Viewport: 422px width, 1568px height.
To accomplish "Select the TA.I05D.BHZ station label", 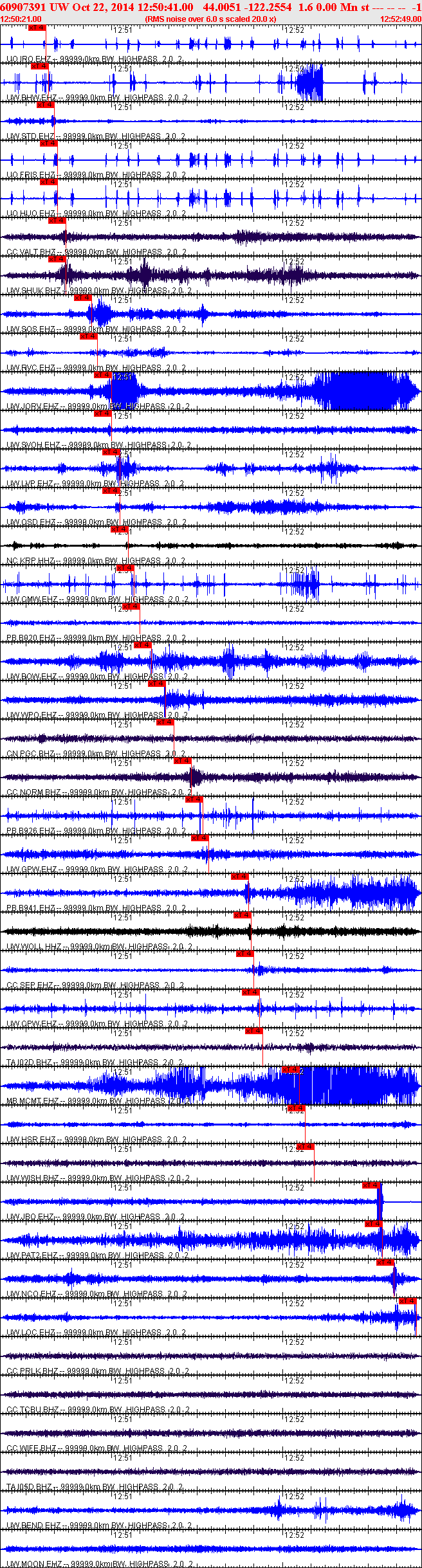I will tap(31, 1487).
